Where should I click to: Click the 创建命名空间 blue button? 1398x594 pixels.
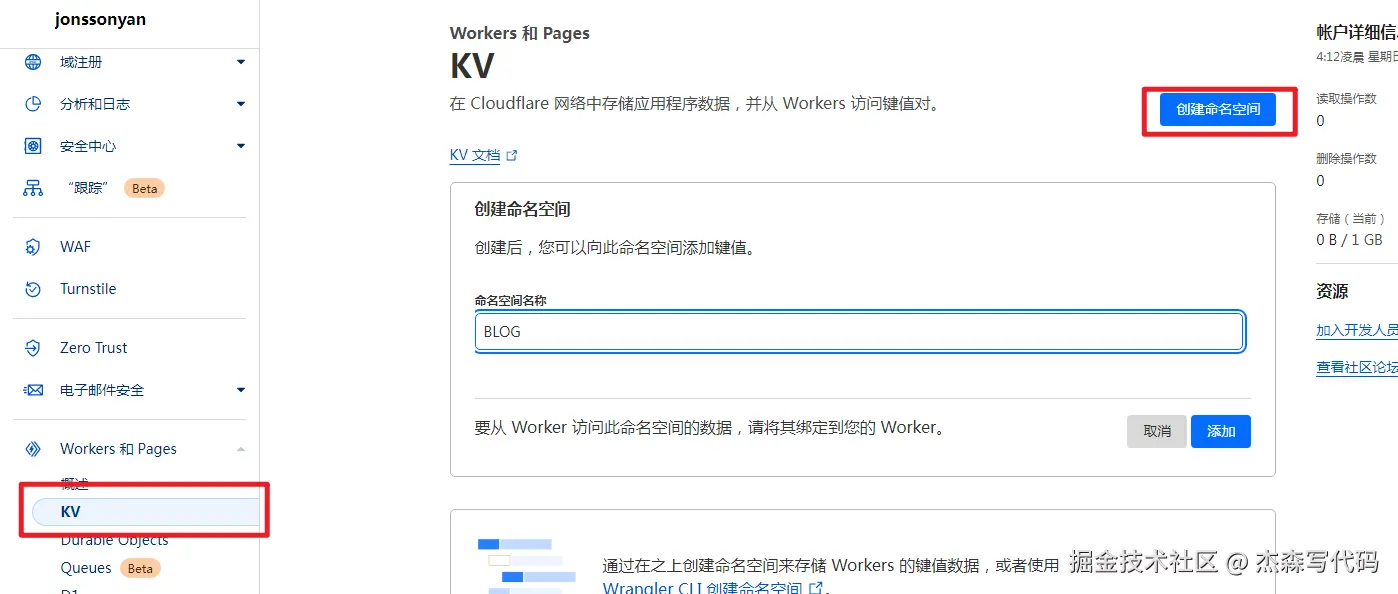[1218, 109]
